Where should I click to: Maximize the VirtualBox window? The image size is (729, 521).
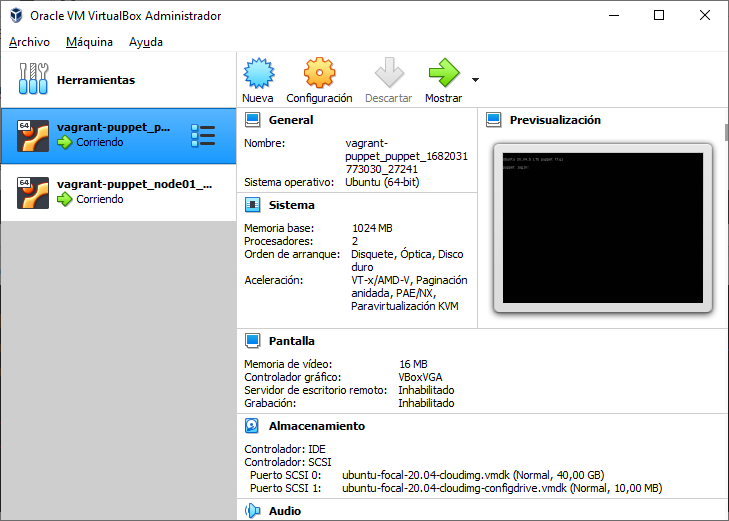point(659,15)
